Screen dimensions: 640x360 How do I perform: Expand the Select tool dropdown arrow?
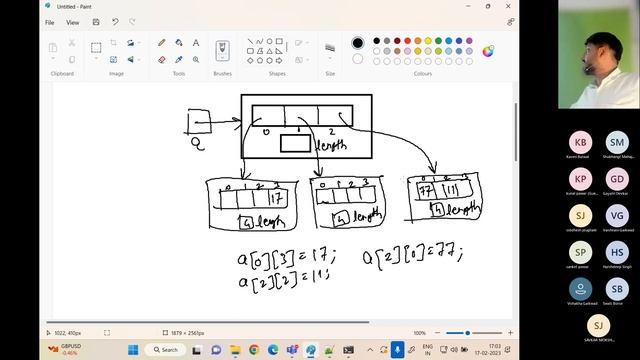coord(96,59)
